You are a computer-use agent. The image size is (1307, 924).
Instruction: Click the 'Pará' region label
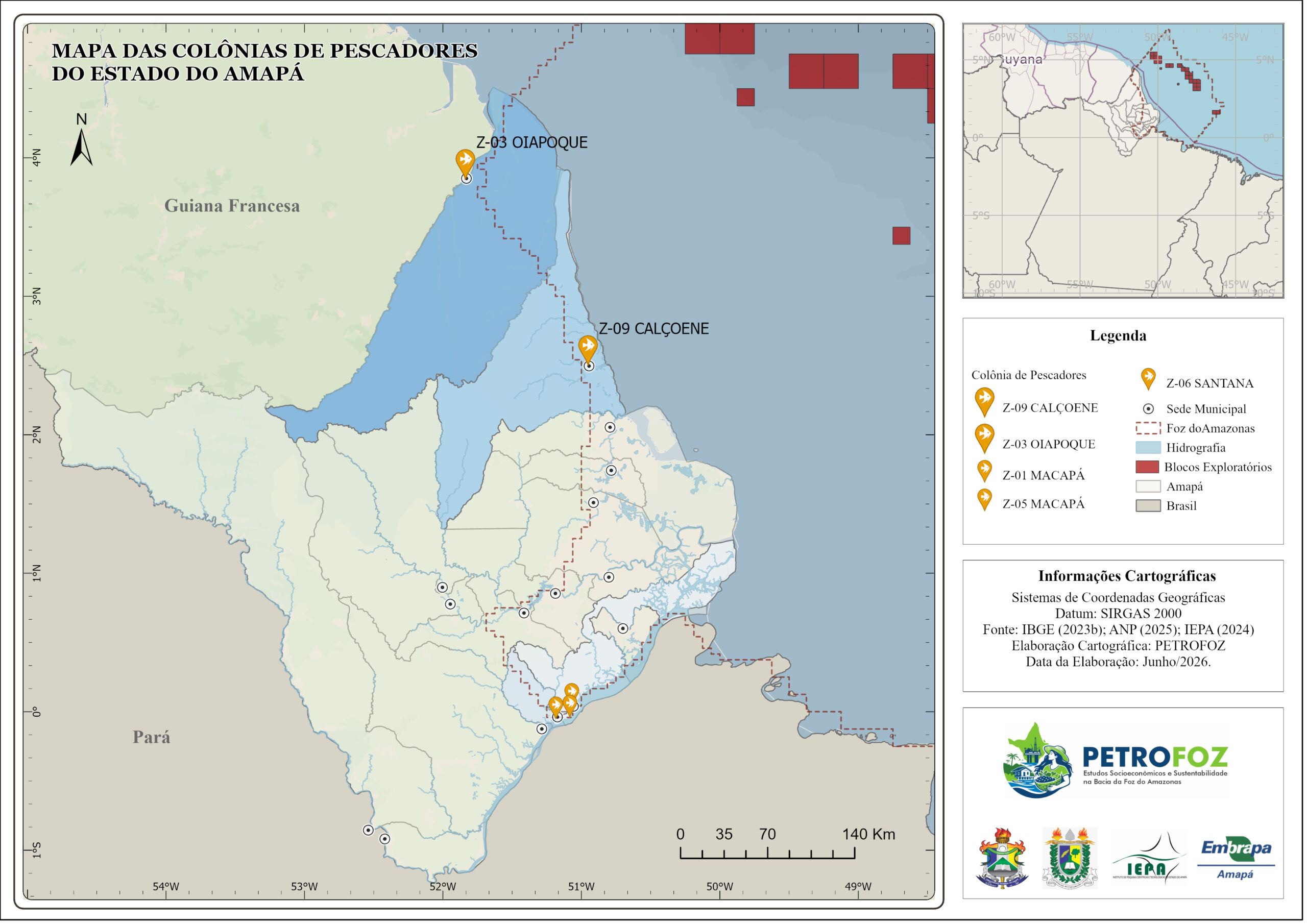pos(152,738)
